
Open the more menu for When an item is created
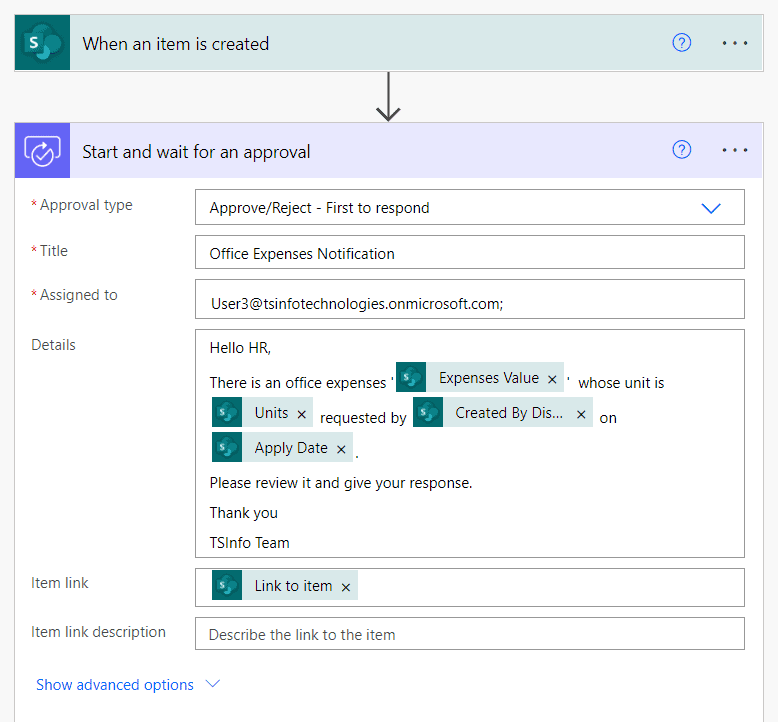[x=735, y=43]
